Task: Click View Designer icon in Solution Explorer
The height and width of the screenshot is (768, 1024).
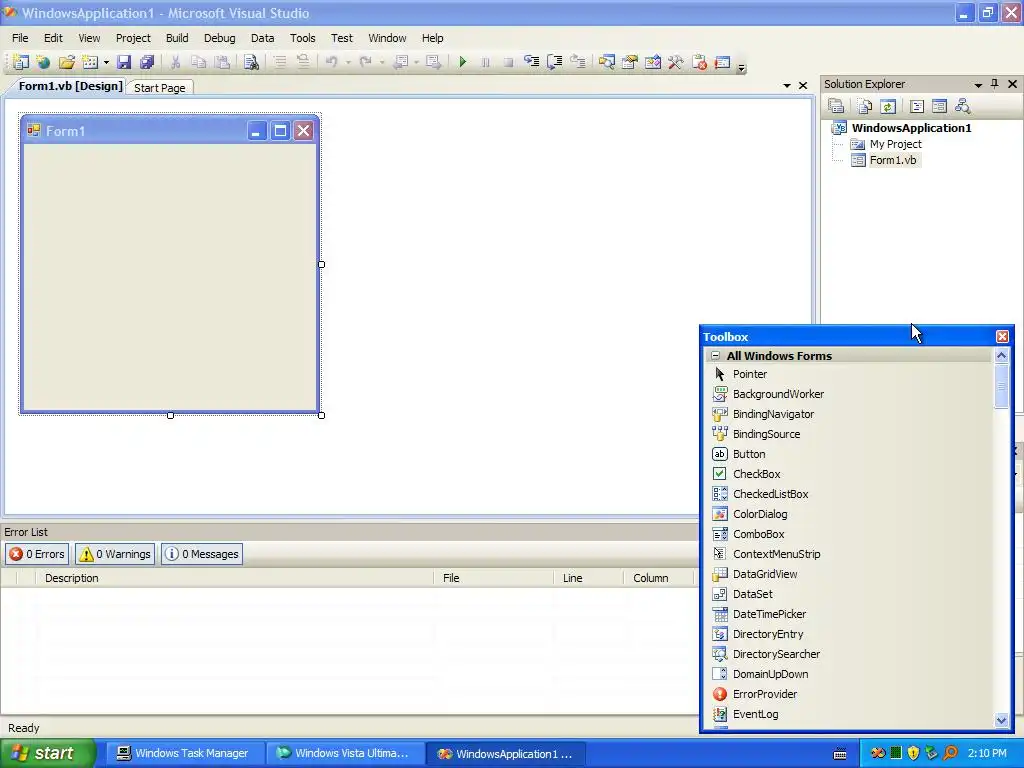Action: [x=939, y=106]
